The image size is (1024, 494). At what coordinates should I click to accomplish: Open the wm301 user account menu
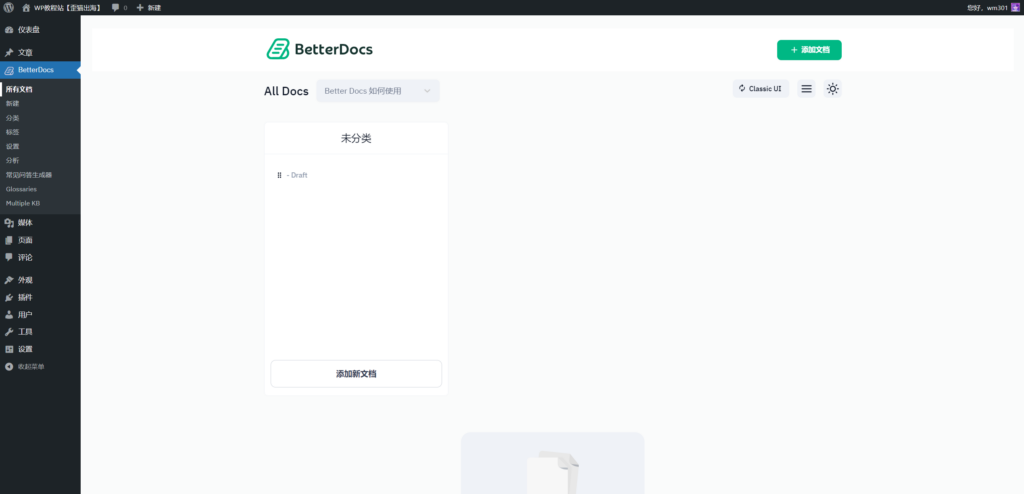[993, 8]
